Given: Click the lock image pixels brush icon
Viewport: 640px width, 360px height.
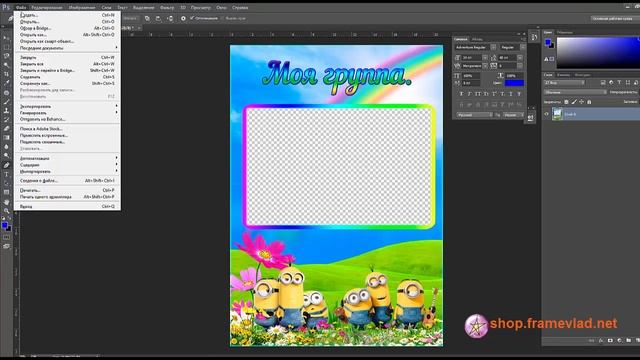Looking at the screenshot, I should tap(574, 102).
